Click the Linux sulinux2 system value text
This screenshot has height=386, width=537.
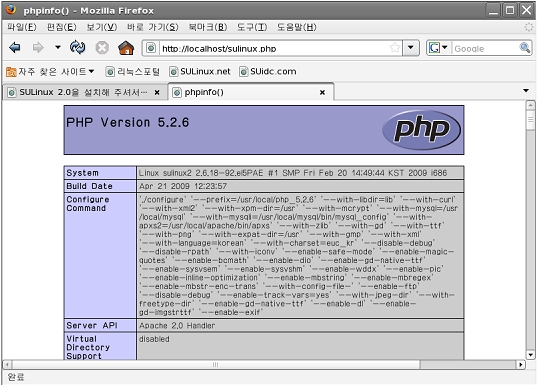click(293, 173)
